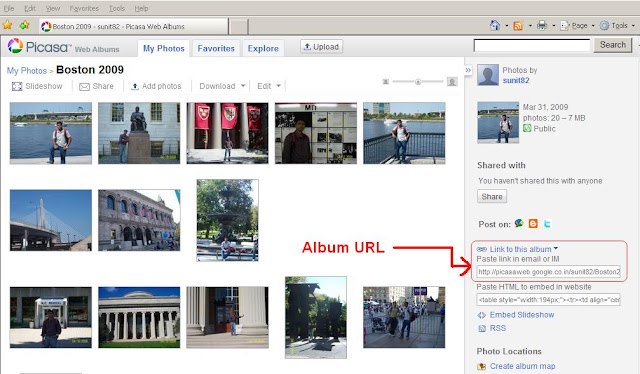Click the Favorites star icon in browser toolbar
Image resolution: width=640 pixels, height=374 pixels.
coord(7,26)
